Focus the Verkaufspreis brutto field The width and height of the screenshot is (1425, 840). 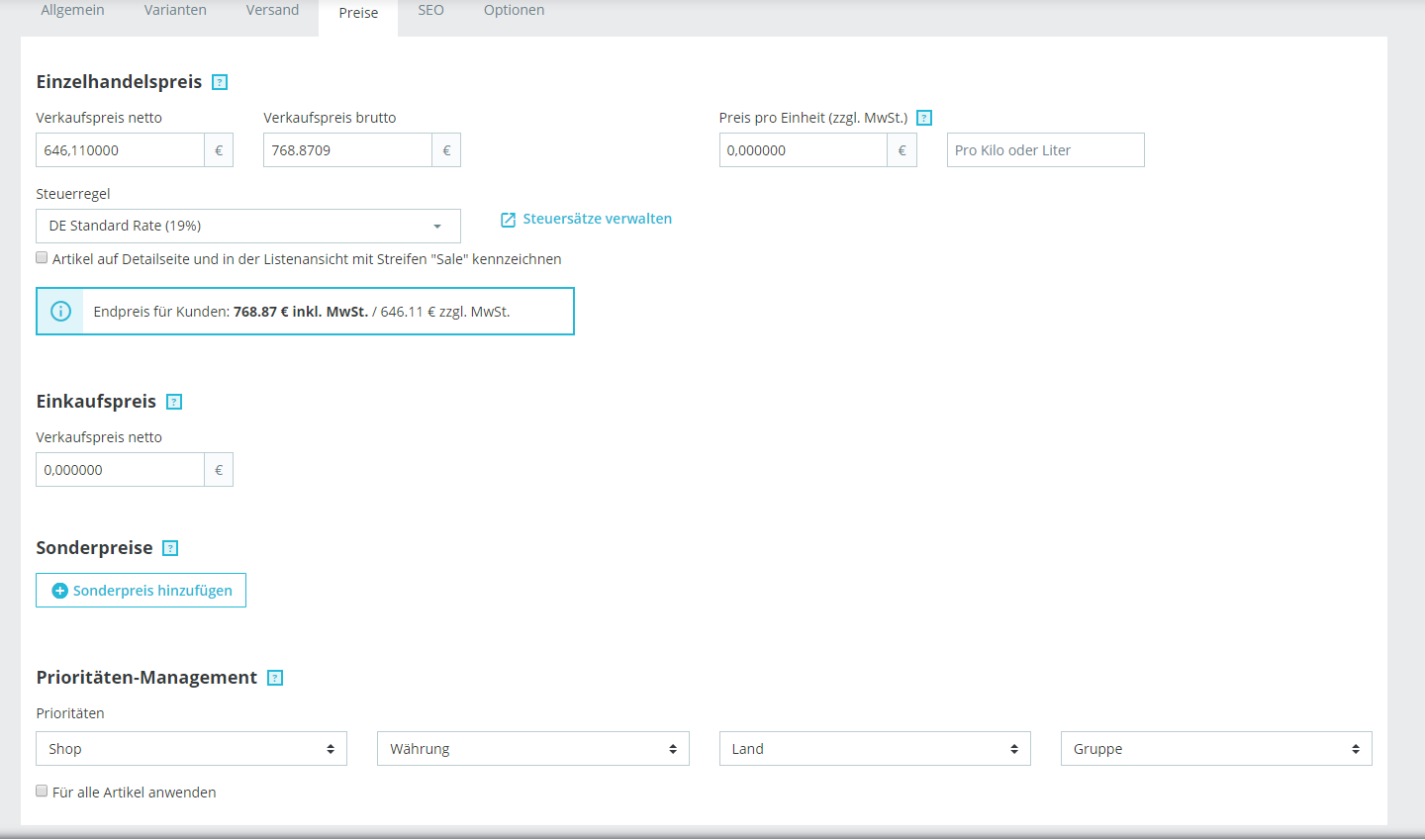(347, 150)
